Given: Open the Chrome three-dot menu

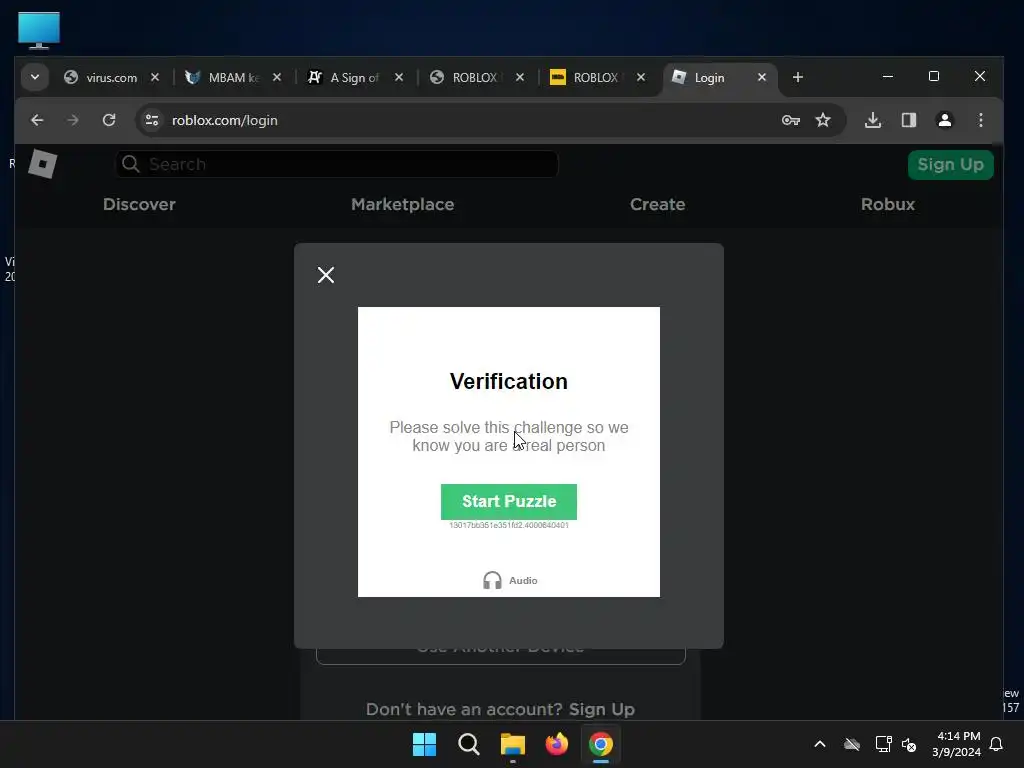Looking at the screenshot, I should (980, 120).
